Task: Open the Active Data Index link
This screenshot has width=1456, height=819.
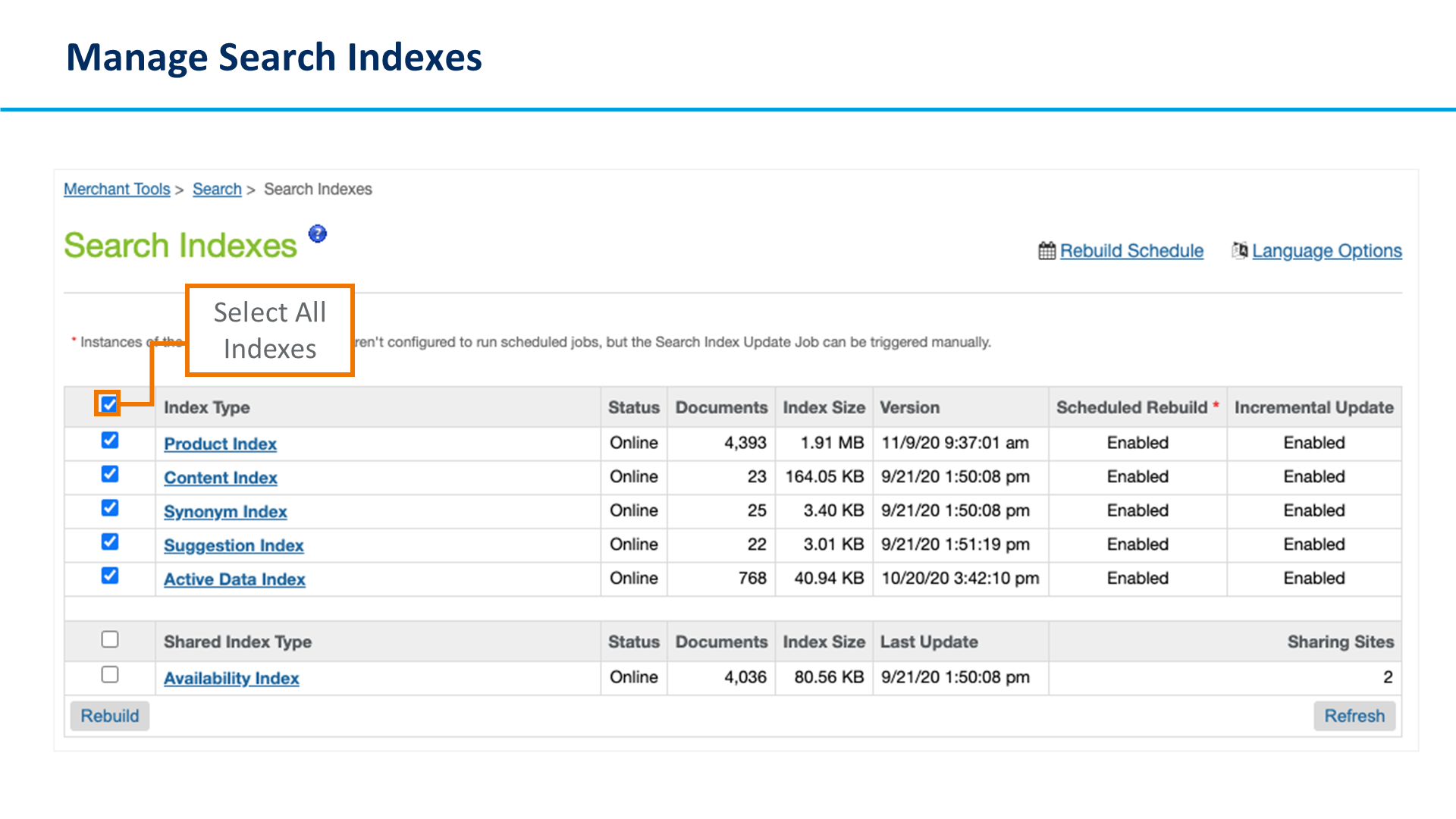Action: pos(234,579)
